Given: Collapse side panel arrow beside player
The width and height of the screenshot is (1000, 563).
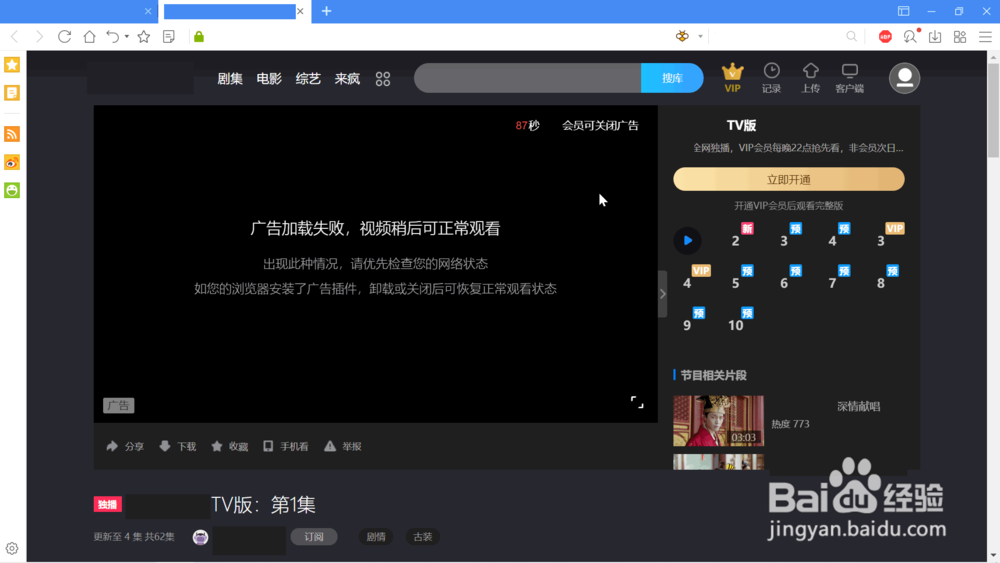Looking at the screenshot, I should [x=663, y=294].
